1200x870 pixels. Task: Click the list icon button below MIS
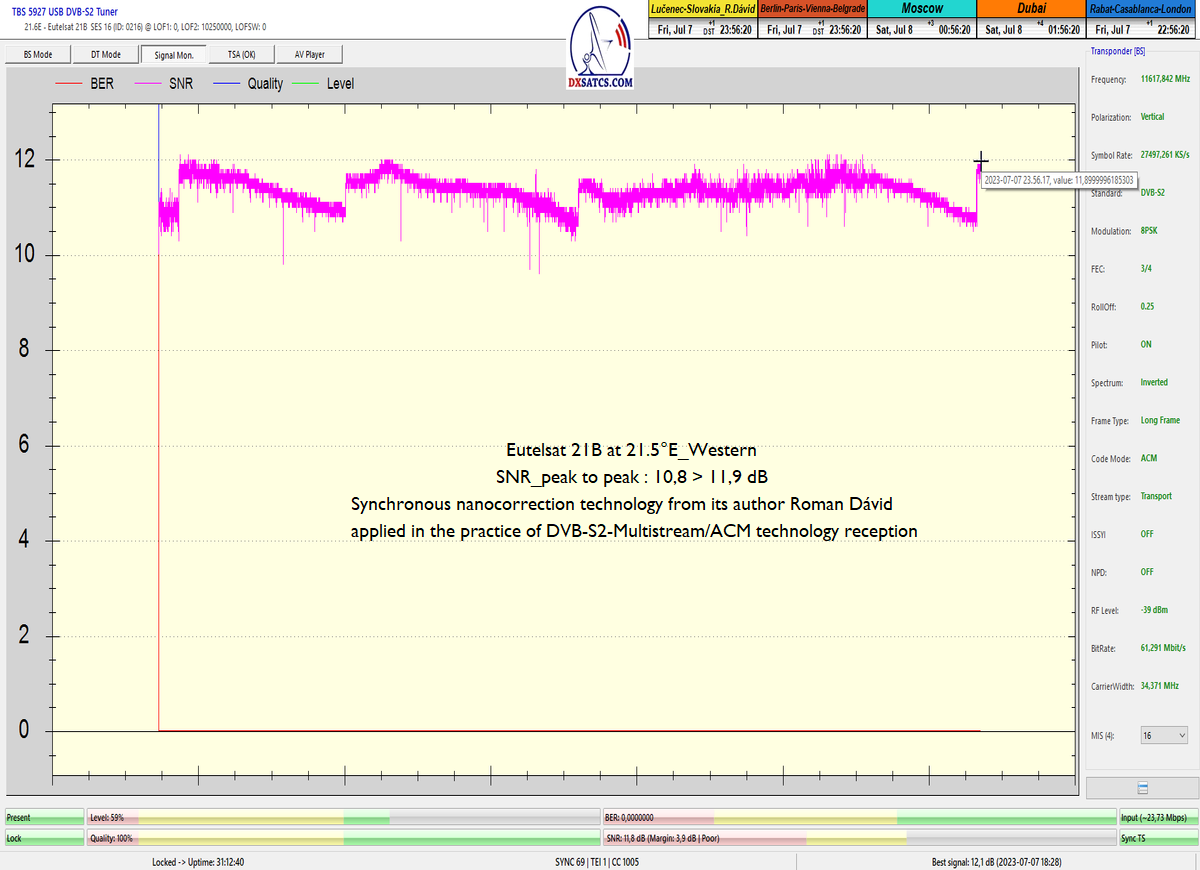coord(1142,788)
